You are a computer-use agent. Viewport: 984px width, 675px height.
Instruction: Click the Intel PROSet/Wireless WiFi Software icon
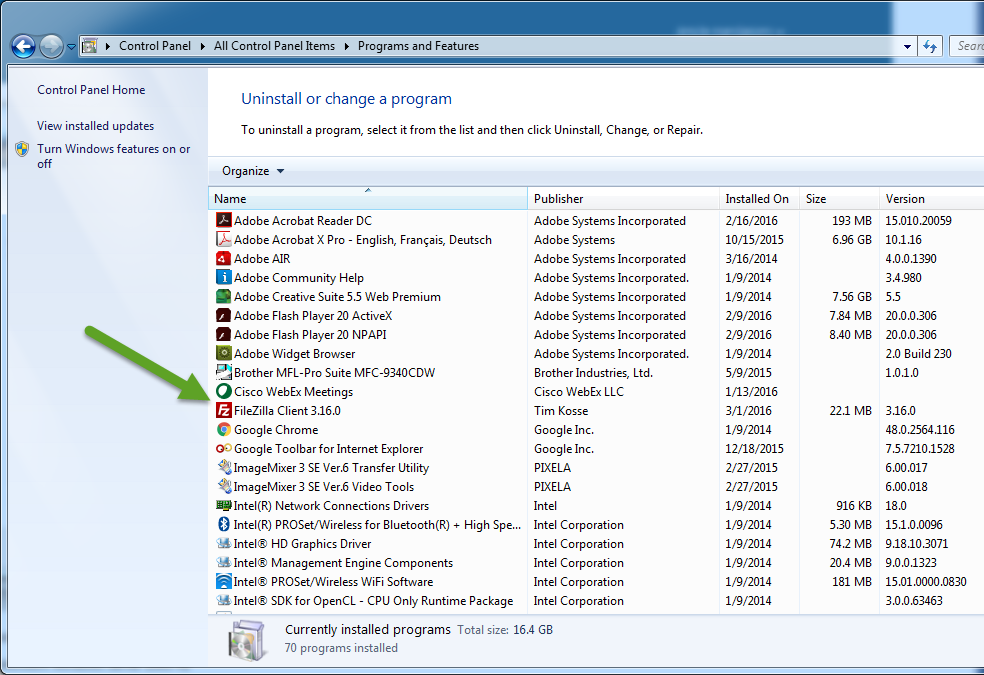(x=223, y=582)
